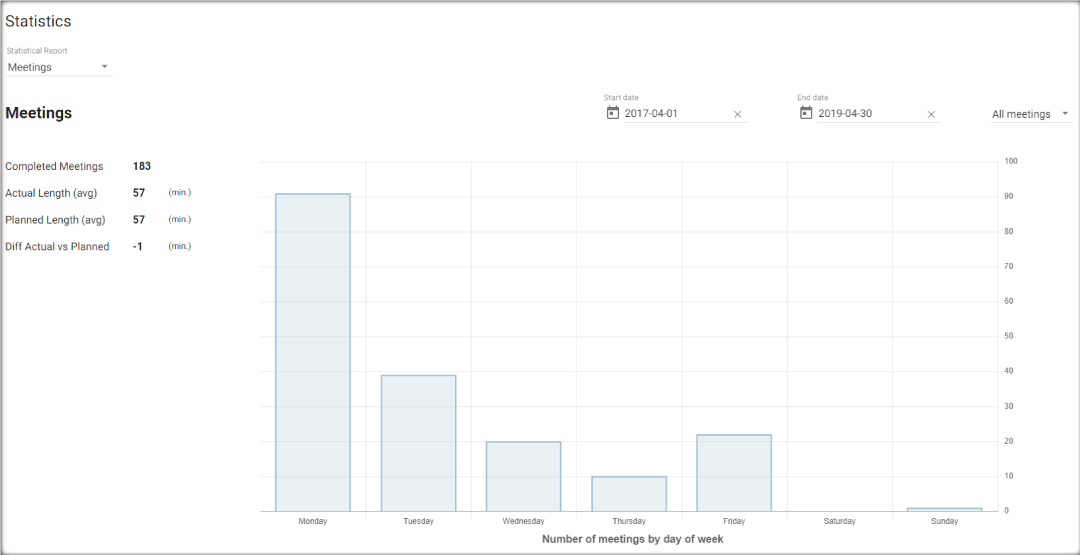Open the Statistical Report Meetings dropdown

click(58, 67)
